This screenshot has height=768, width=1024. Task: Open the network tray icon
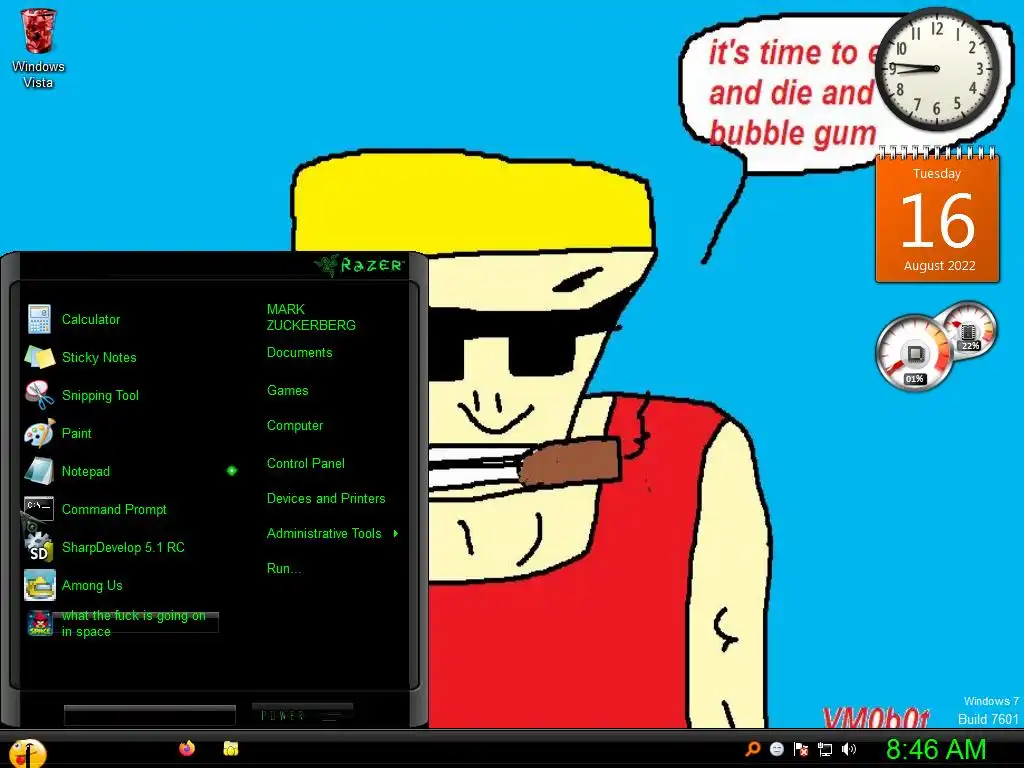825,749
